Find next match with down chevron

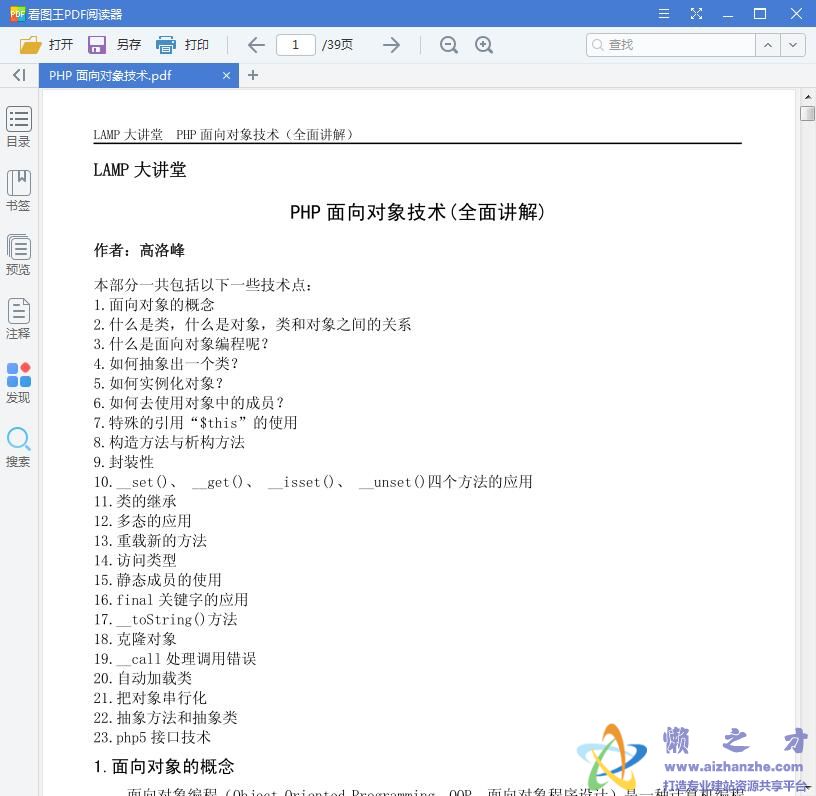click(x=793, y=45)
